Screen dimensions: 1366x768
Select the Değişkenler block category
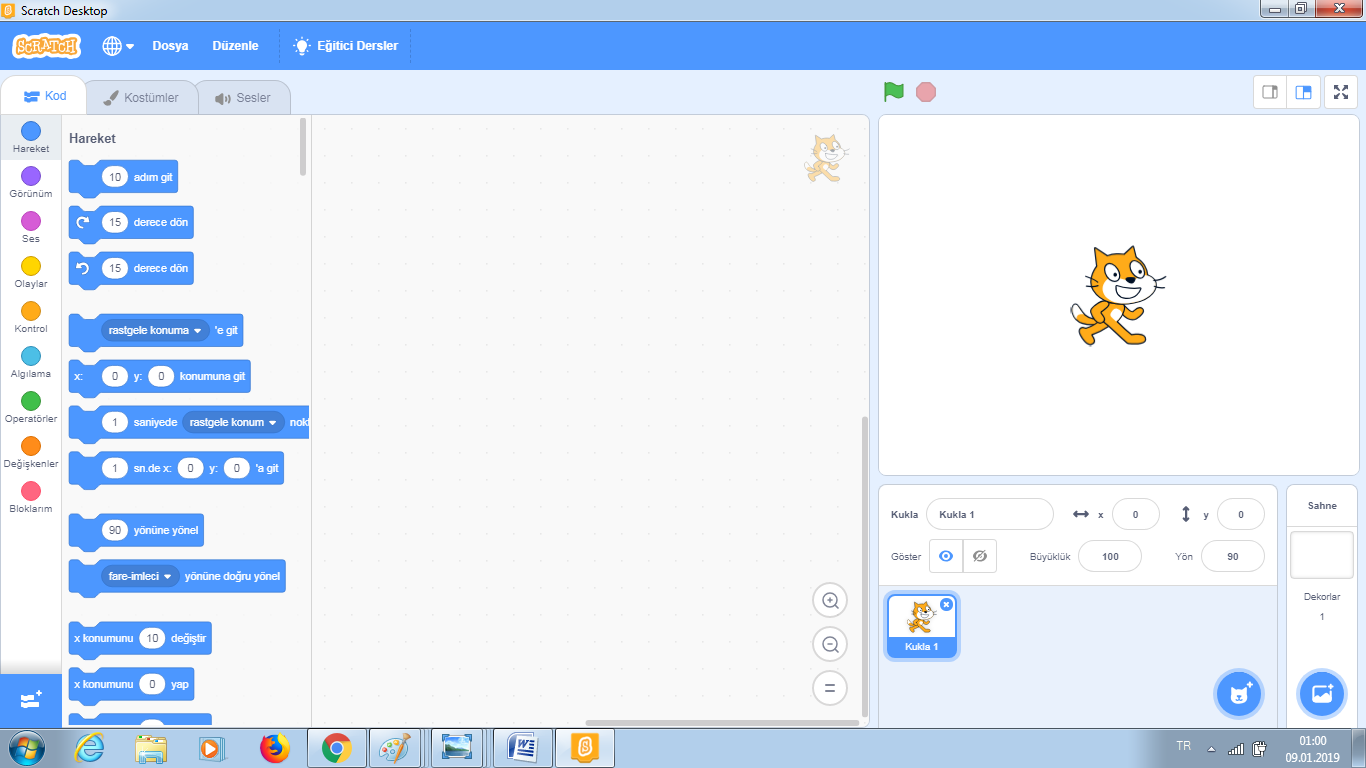31,452
